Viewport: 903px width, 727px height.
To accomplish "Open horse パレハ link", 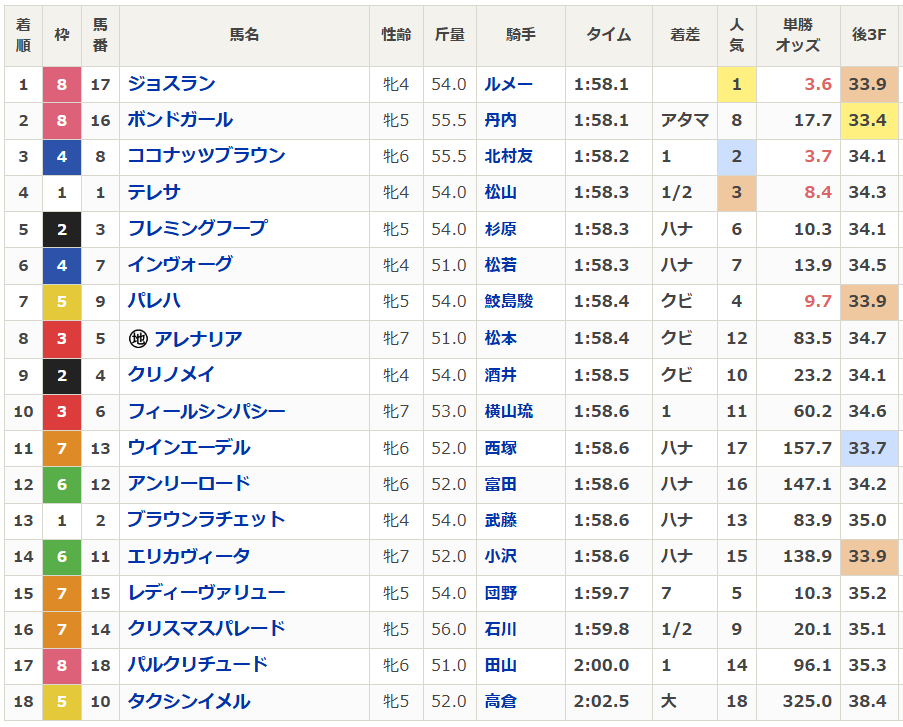I will point(154,301).
